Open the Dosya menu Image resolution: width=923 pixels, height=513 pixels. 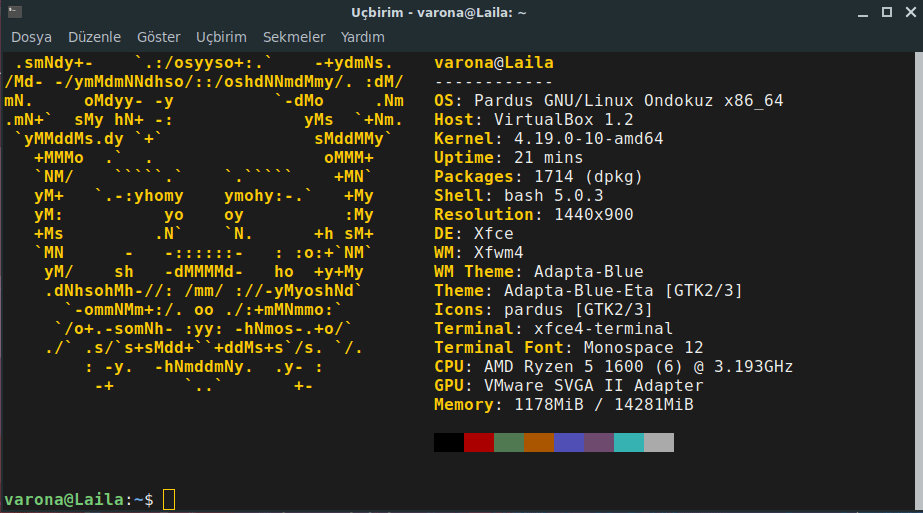(31, 37)
